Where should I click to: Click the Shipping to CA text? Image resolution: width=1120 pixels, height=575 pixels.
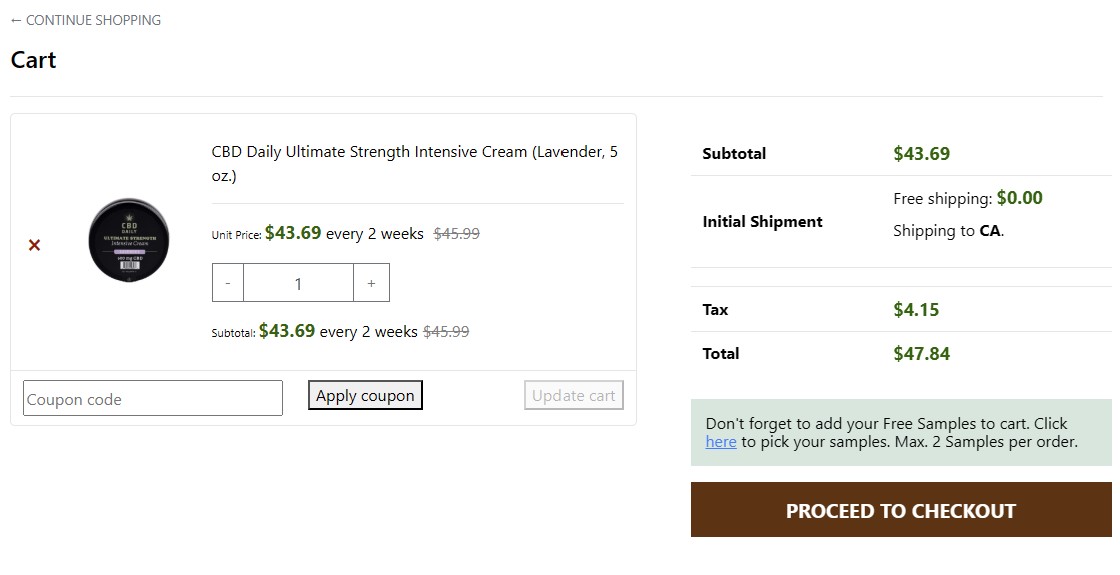(x=949, y=231)
